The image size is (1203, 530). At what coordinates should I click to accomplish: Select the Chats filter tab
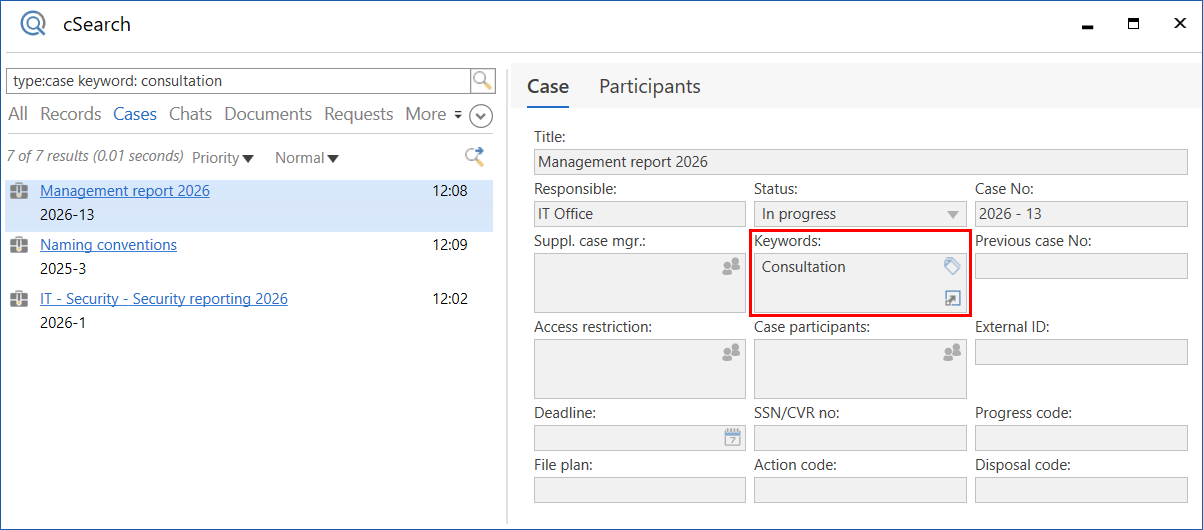(190, 114)
